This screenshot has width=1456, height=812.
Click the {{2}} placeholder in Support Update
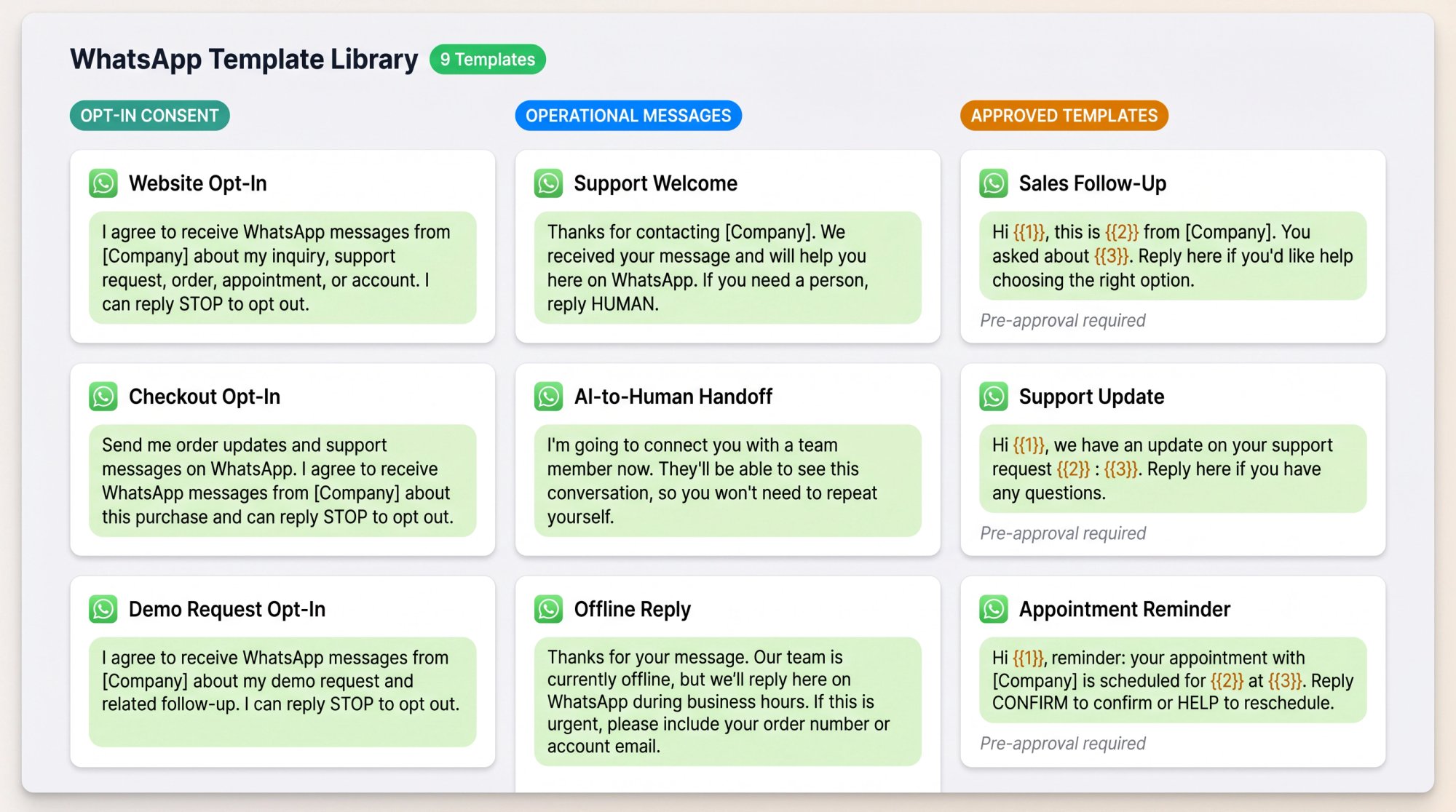1073,469
